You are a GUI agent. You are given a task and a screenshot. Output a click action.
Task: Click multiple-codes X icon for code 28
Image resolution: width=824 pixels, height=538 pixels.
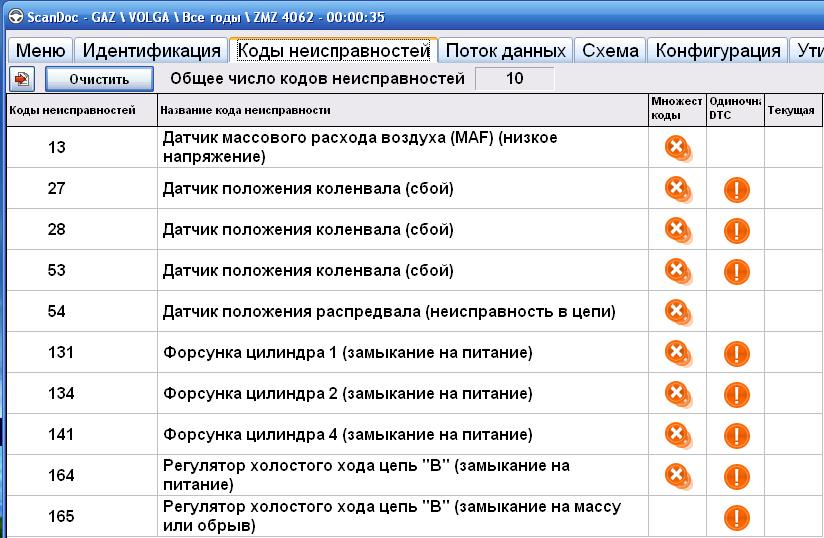[x=677, y=230]
